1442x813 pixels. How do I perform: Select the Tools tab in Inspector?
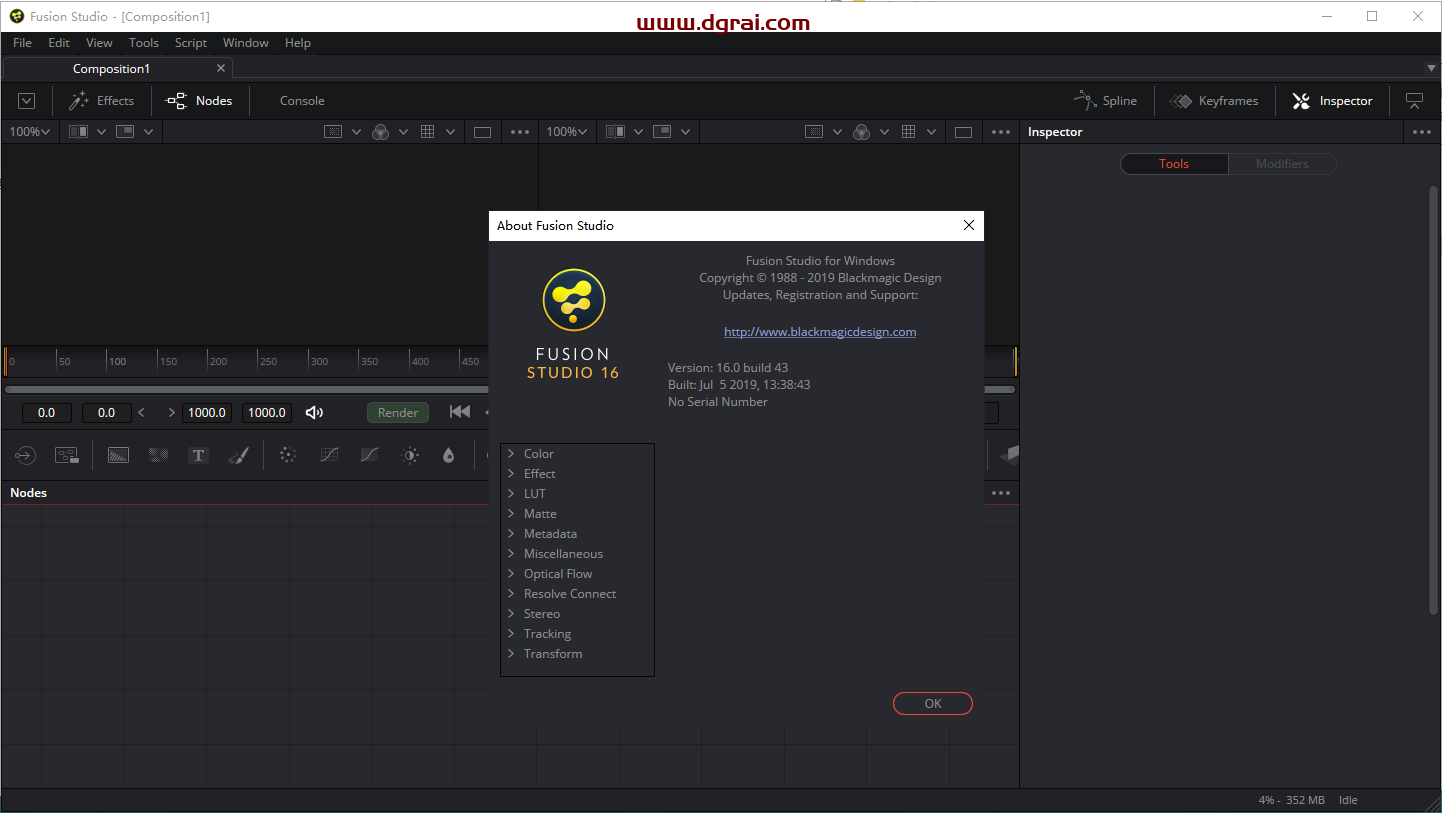point(1174,164)
